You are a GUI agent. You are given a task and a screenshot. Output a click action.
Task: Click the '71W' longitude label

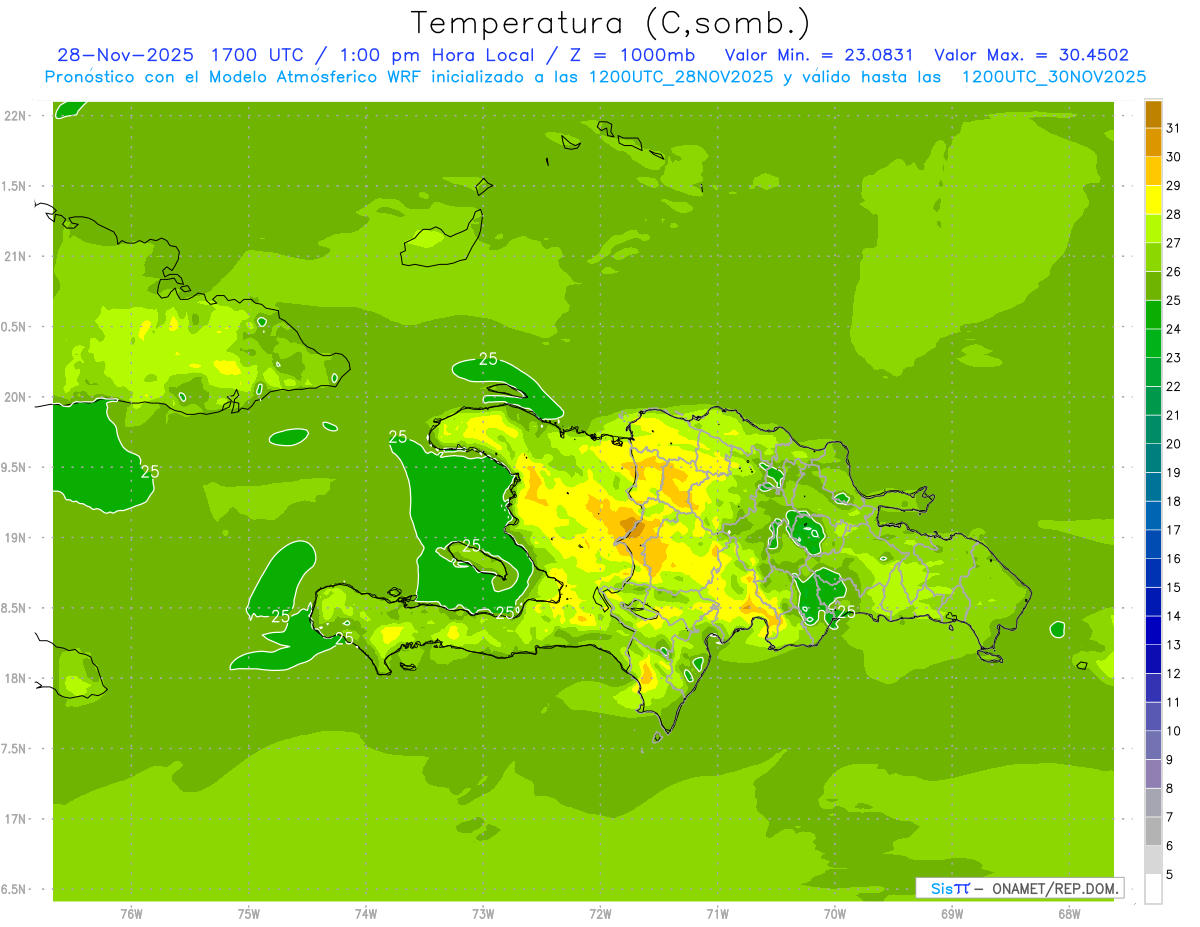coord(717,914)
